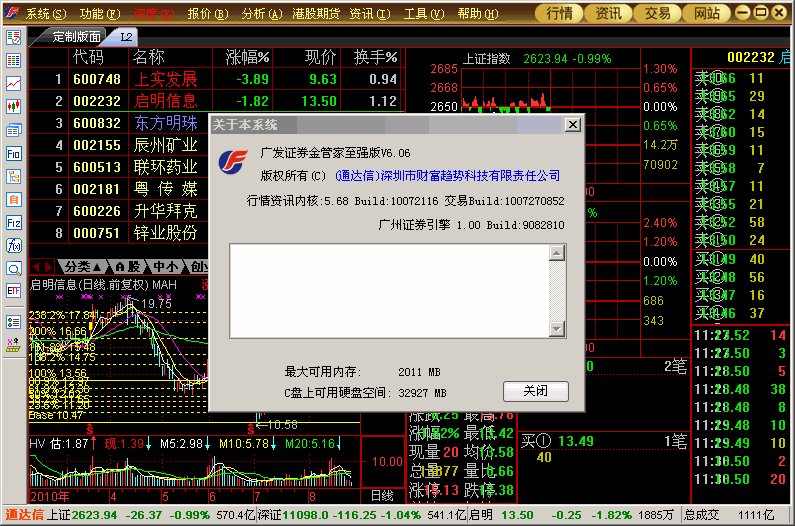795x526 pixels.
Task: Open the 功能(F) menu
Action: pyautogui.click(x=100, y=14)
